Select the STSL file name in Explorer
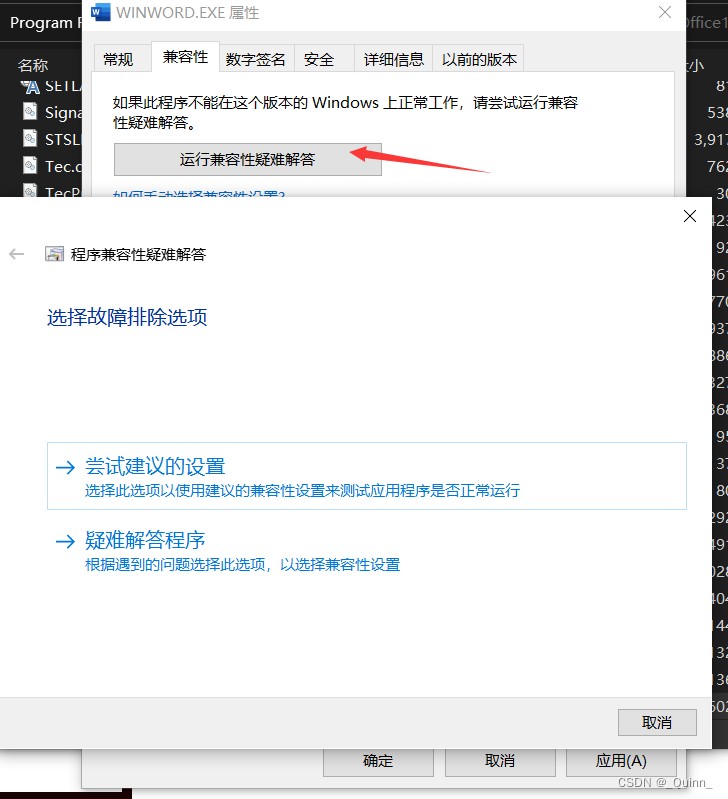This screenshot has height=799, width=728. click(x=63, y=139)
